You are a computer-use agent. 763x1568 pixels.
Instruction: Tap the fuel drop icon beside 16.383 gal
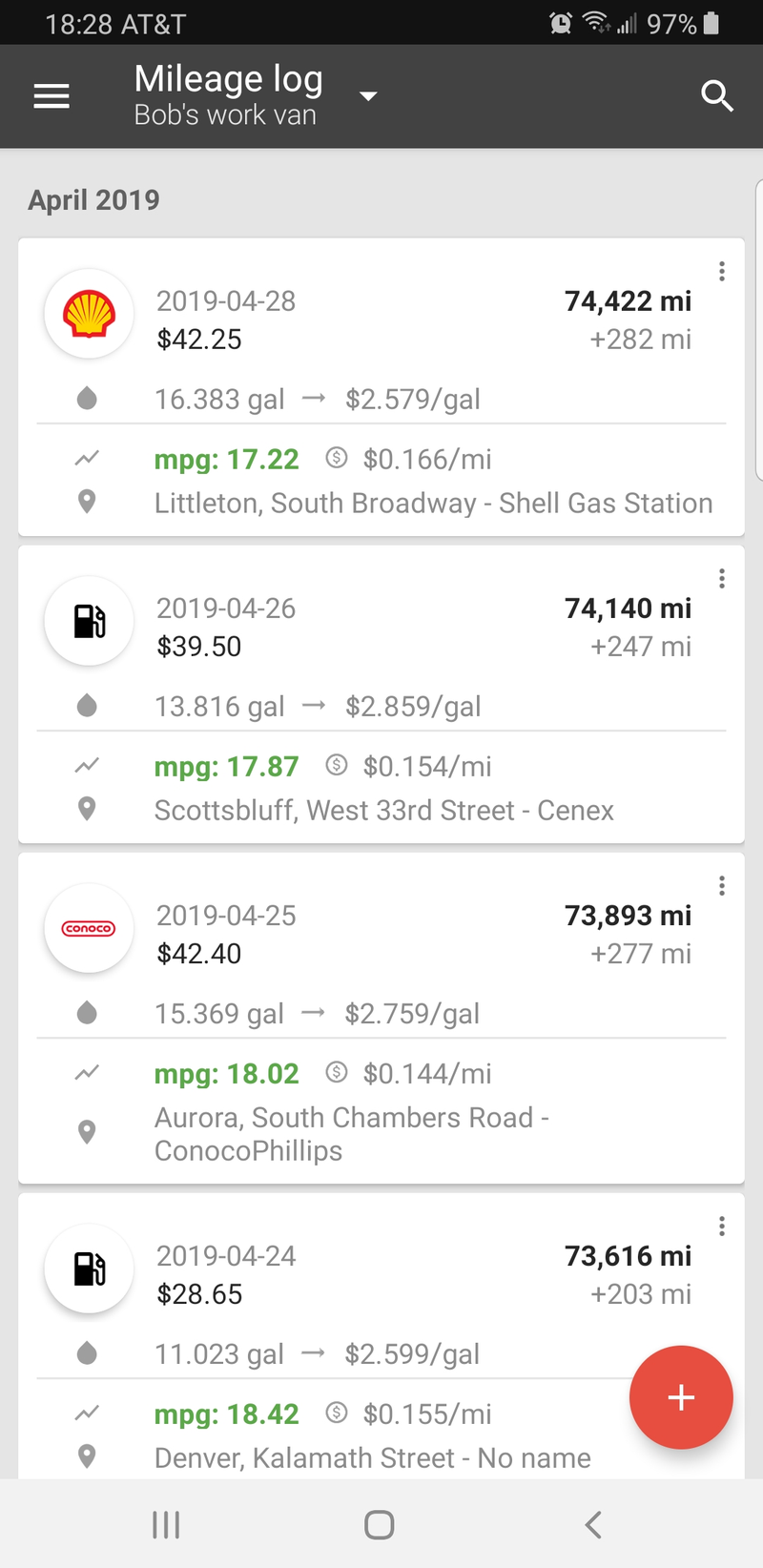[x=87, y=398]
